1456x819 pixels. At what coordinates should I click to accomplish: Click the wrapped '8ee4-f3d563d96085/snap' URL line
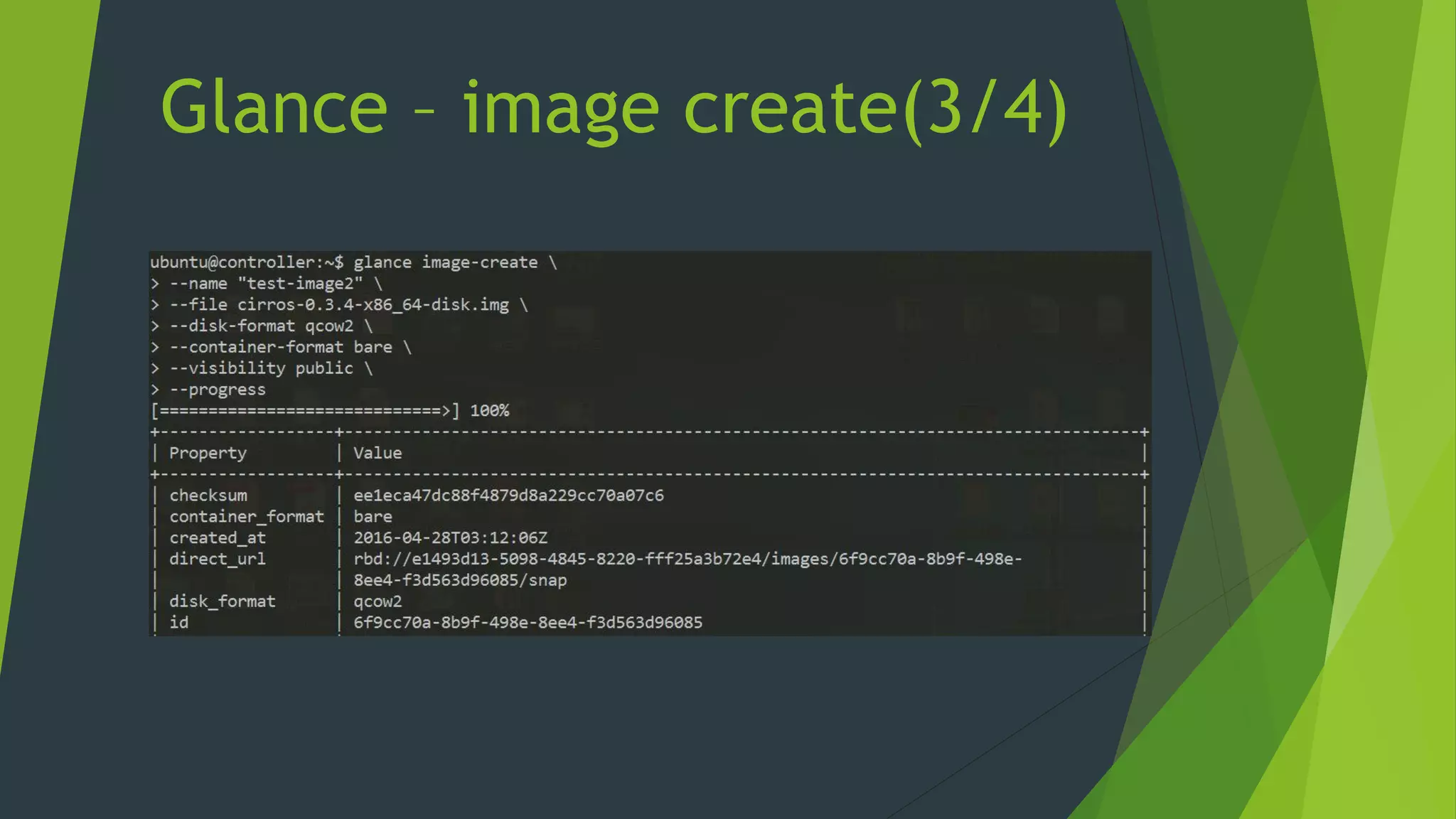pyautogui.click(x=461, y=580)
